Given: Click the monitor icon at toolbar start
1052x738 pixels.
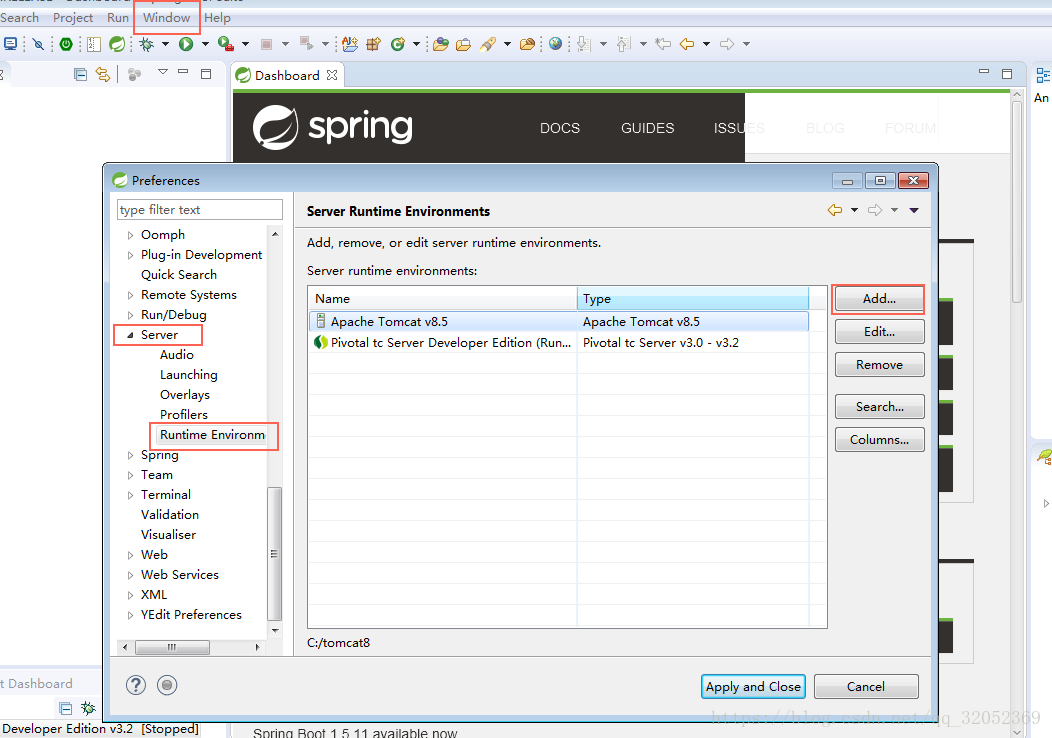Looking at the screenshot, I should (11, 44).
